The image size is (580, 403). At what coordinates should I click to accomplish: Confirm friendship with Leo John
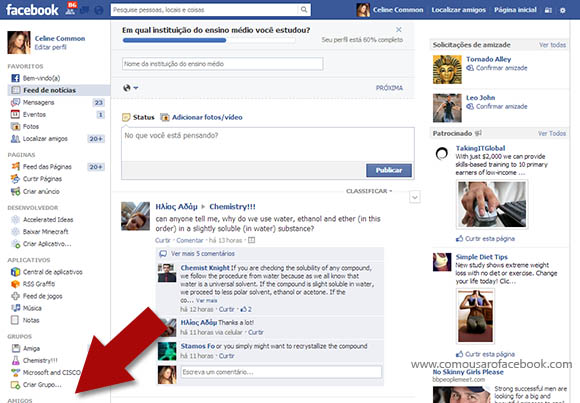click(x=501, y=106)
